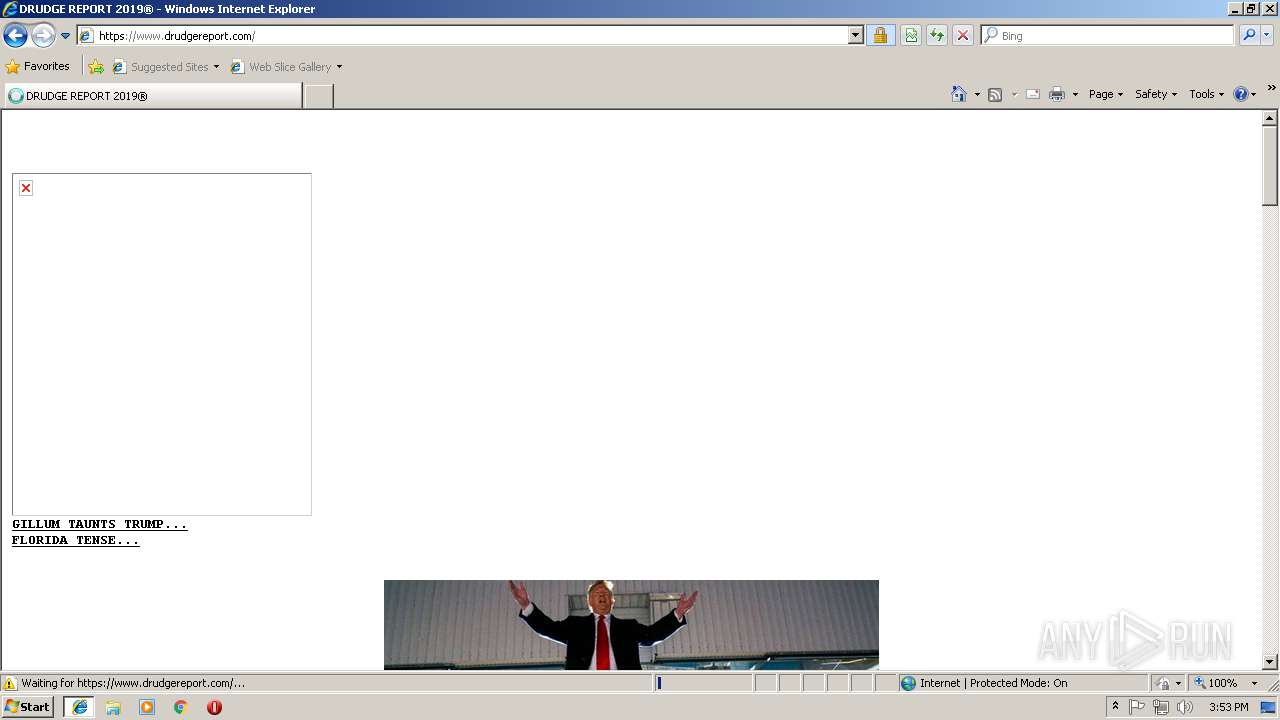Expand Web Slice Gallery dropdown arrow
The height and width of the screenshot is (720, 1280).
coord(339,67)
